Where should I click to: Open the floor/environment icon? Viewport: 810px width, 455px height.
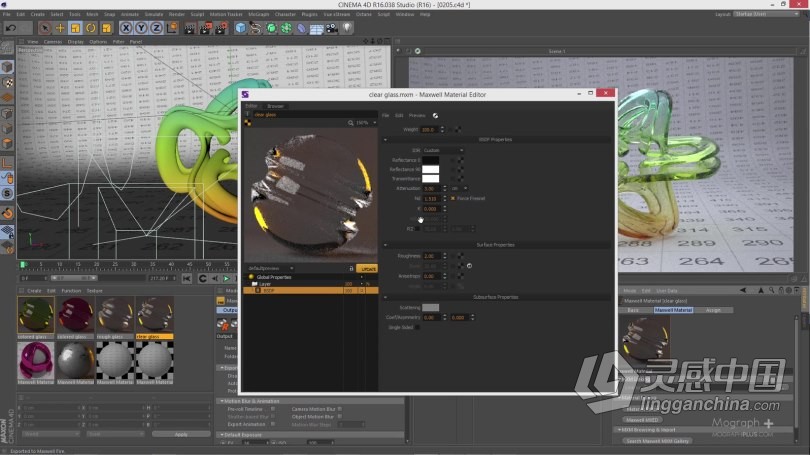pos(317,28)
